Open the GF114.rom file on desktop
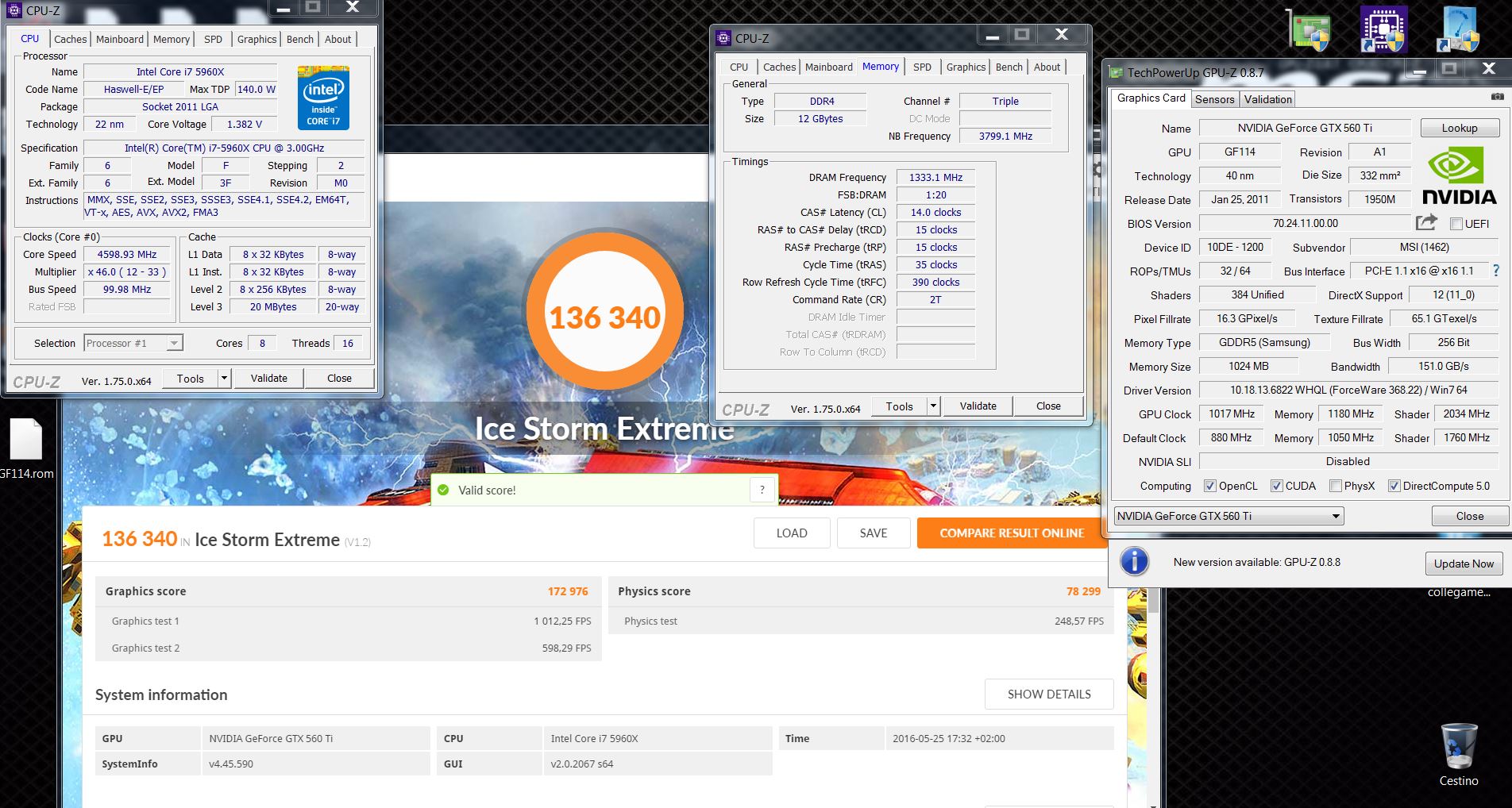1512x808 pixels. tap(25, 449)
